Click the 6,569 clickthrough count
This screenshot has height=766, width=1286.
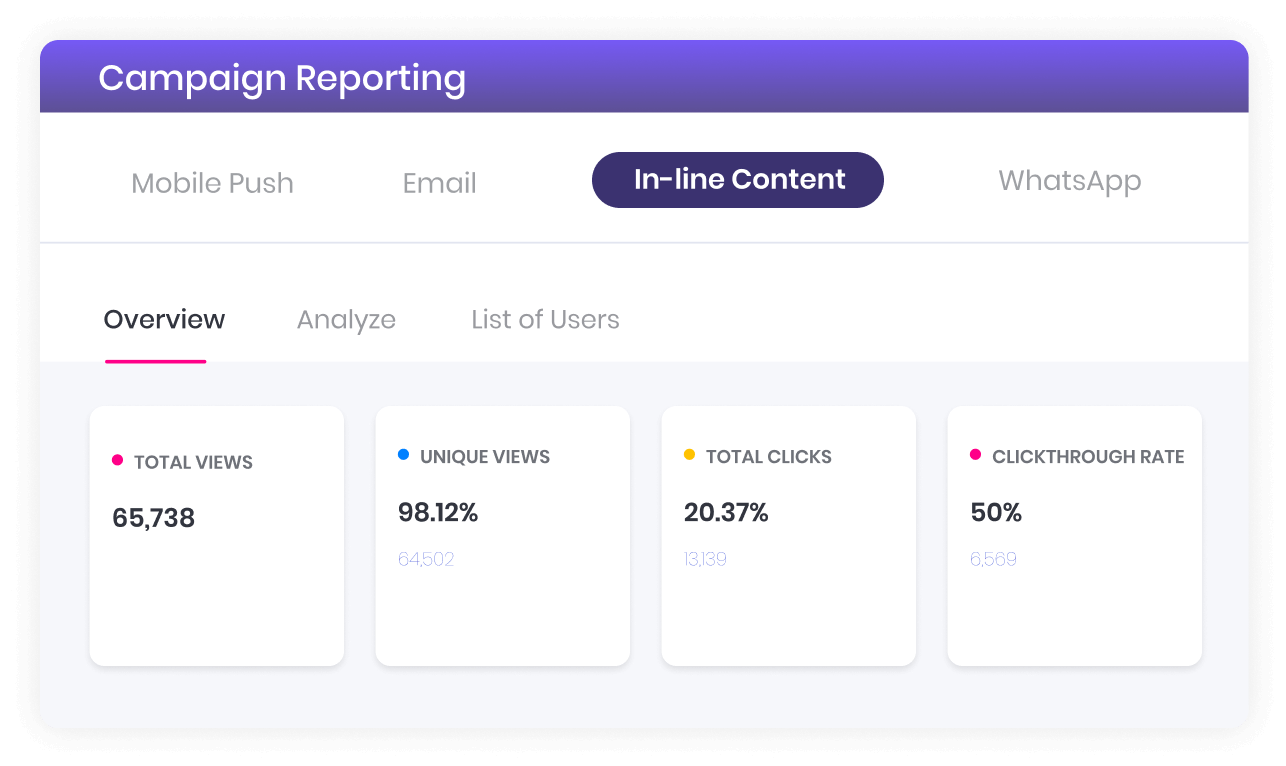pyautogui.click(x=993, y=559)
